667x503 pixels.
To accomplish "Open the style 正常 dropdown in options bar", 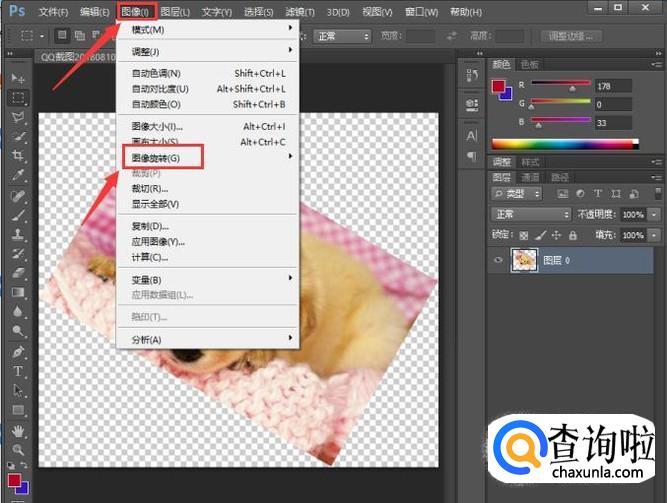I will (342, 37).
